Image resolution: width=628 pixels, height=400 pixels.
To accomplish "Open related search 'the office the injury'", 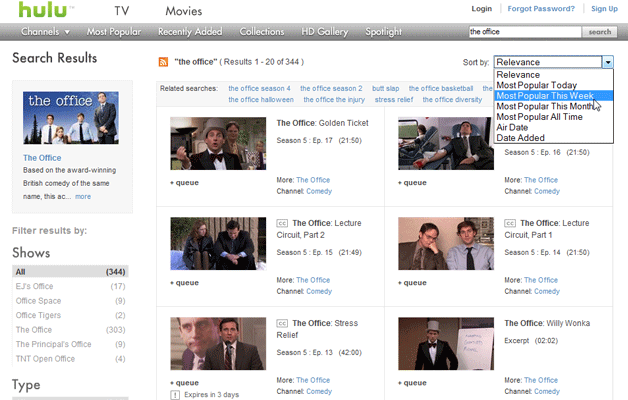I will [x=334, y=100].
